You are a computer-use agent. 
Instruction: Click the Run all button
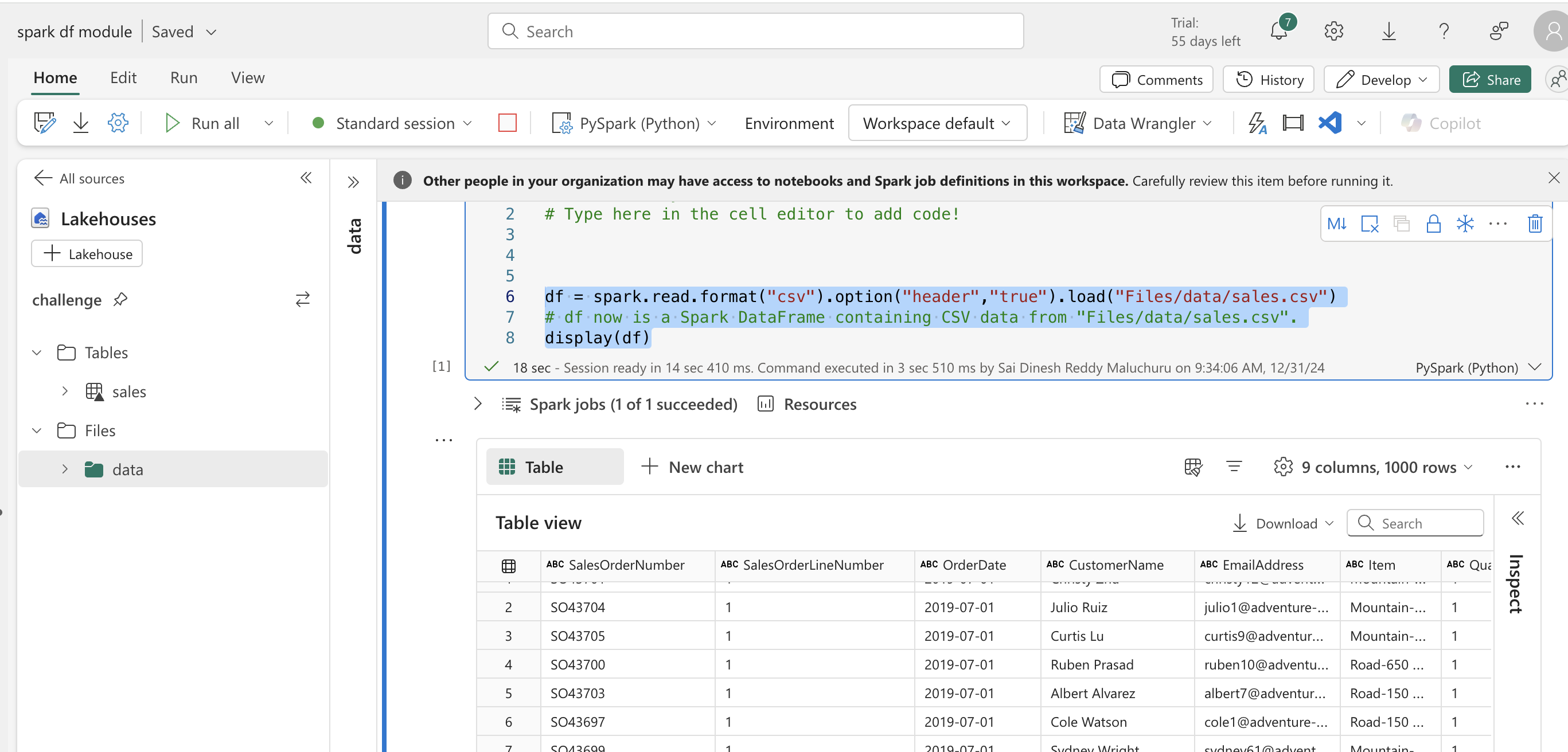pyautogui.click(x=202, y=123)
